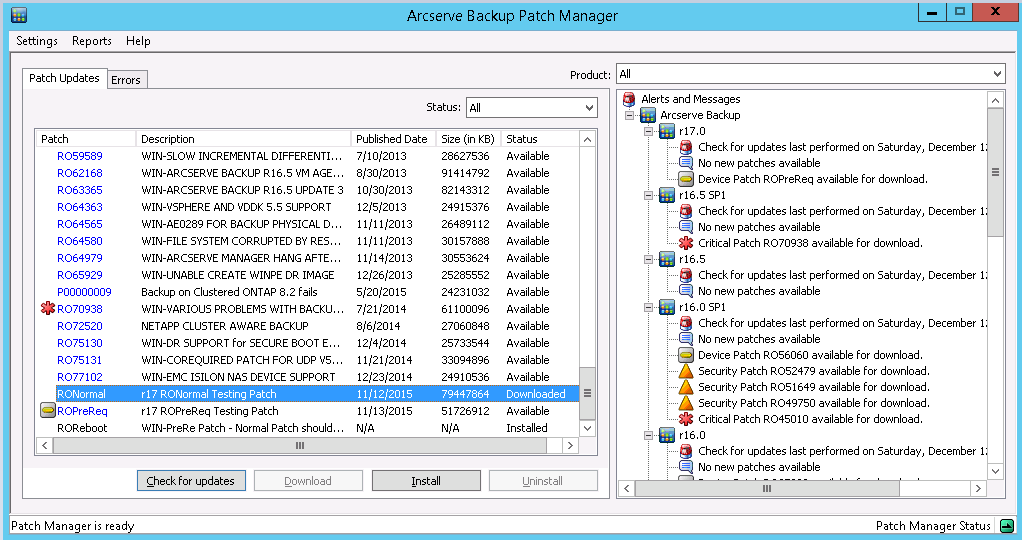Select the Patch Updates tab

pyautogui.click(x=64, y=78)
